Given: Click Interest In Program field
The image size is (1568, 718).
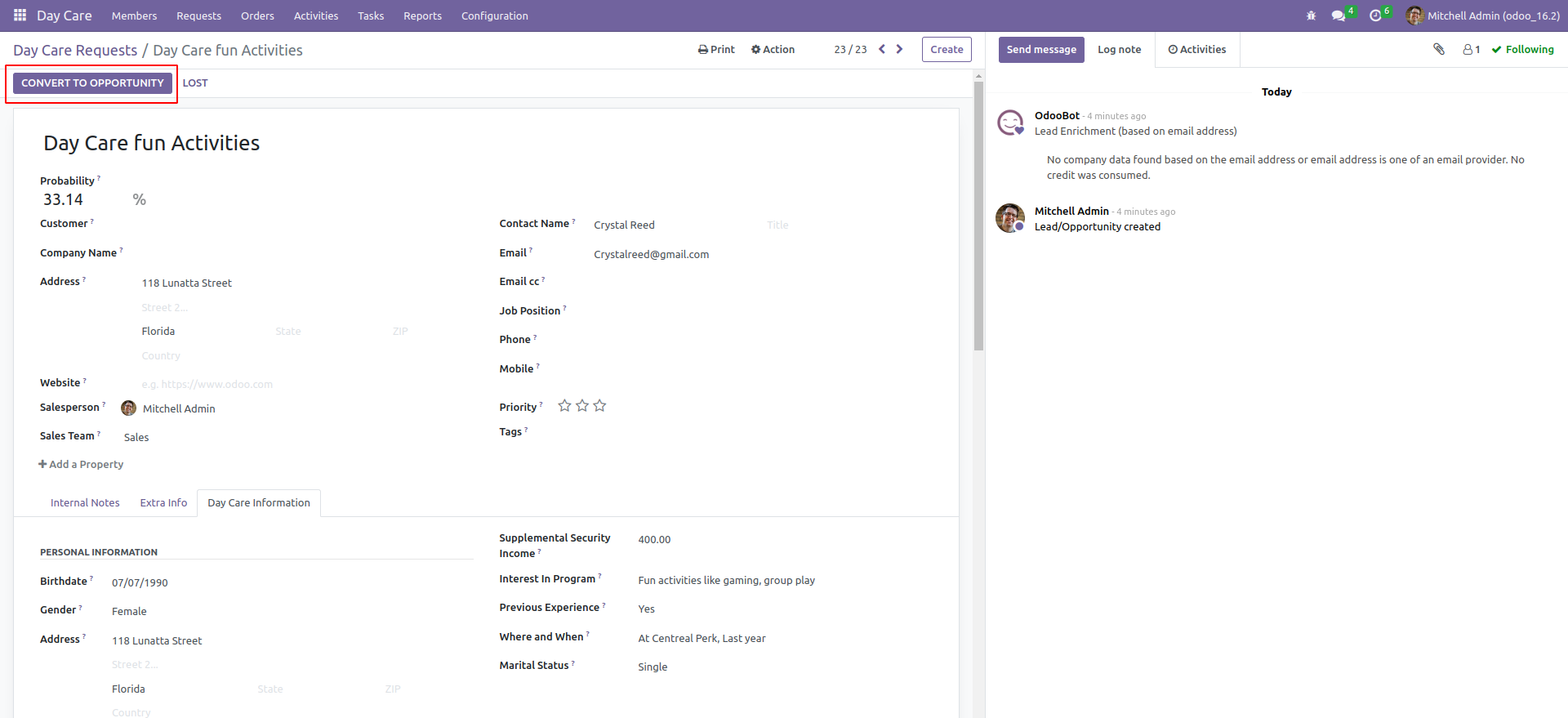Looking at the screenshot, I should pyautogui.click(x=785, y=580).
